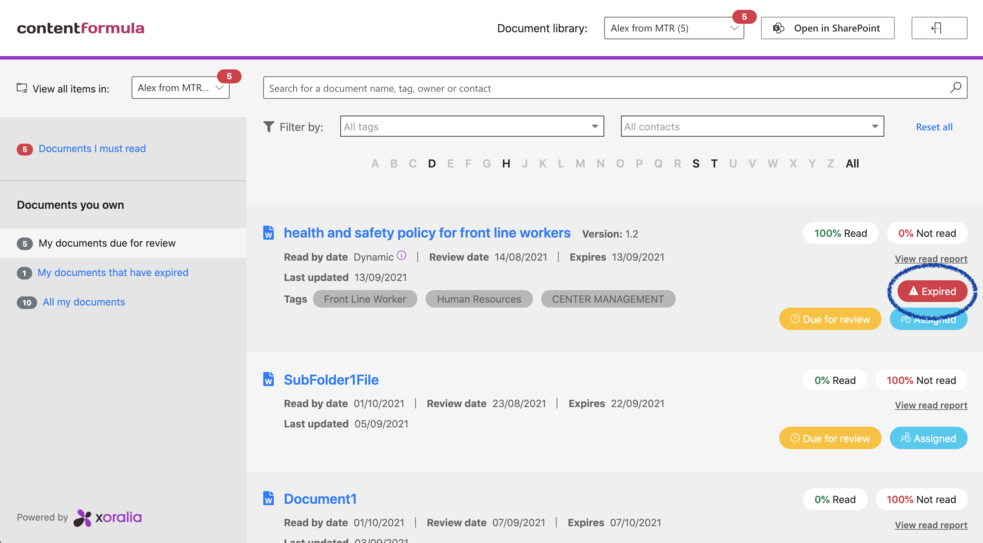983x543 pixels.
Task: Click the CENTER MANAGEMENT tag
Action: click(x=607, y=299)
